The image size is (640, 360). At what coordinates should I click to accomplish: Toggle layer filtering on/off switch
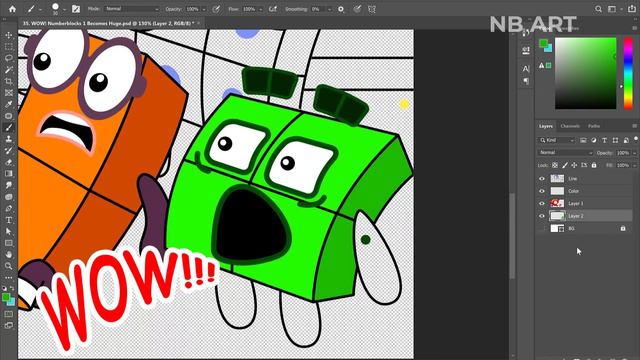636,140
